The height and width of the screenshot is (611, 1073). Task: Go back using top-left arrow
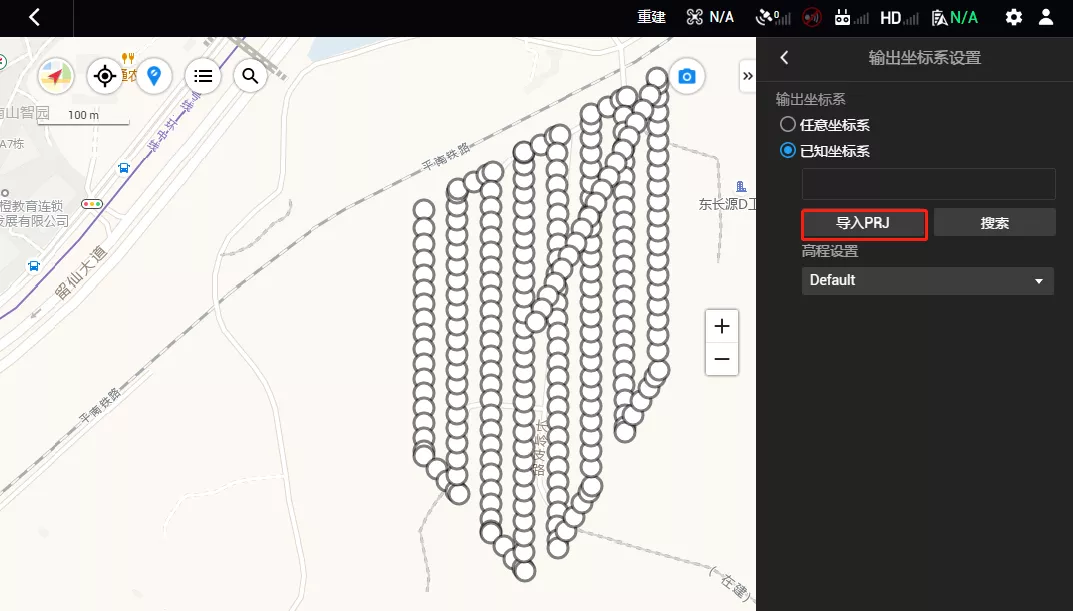click(x=34, y=17)
